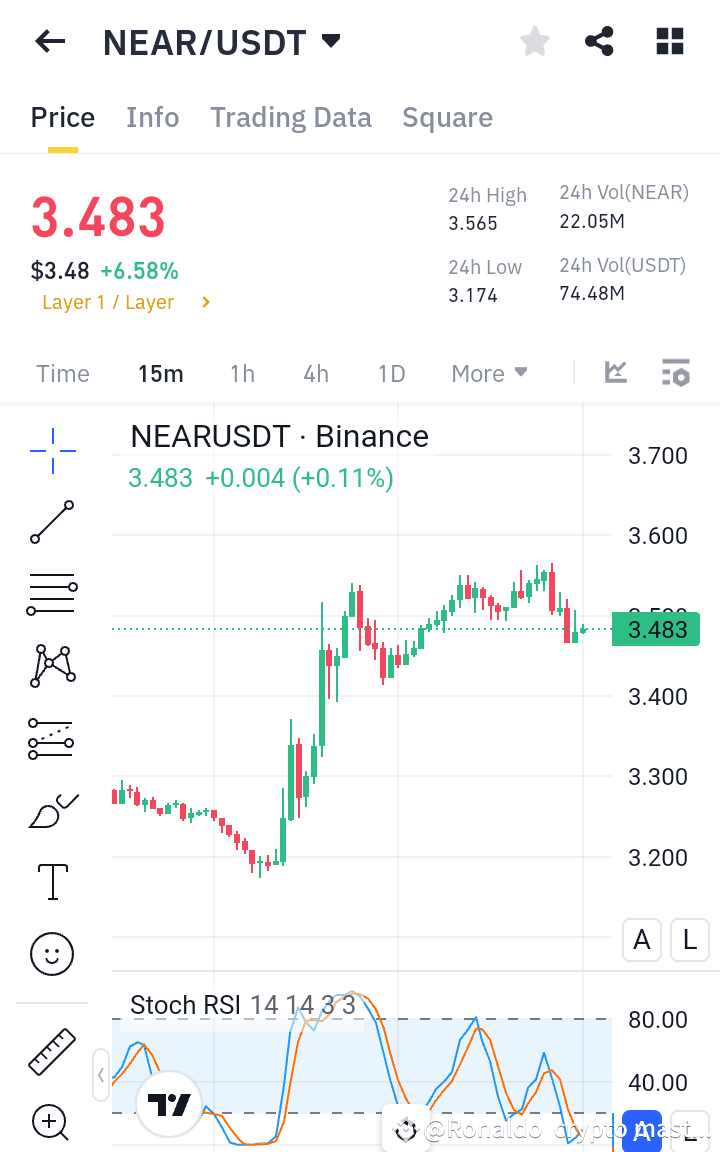
Task: Open the Layer 1 / Layer category link
Action: pos(108,302)
